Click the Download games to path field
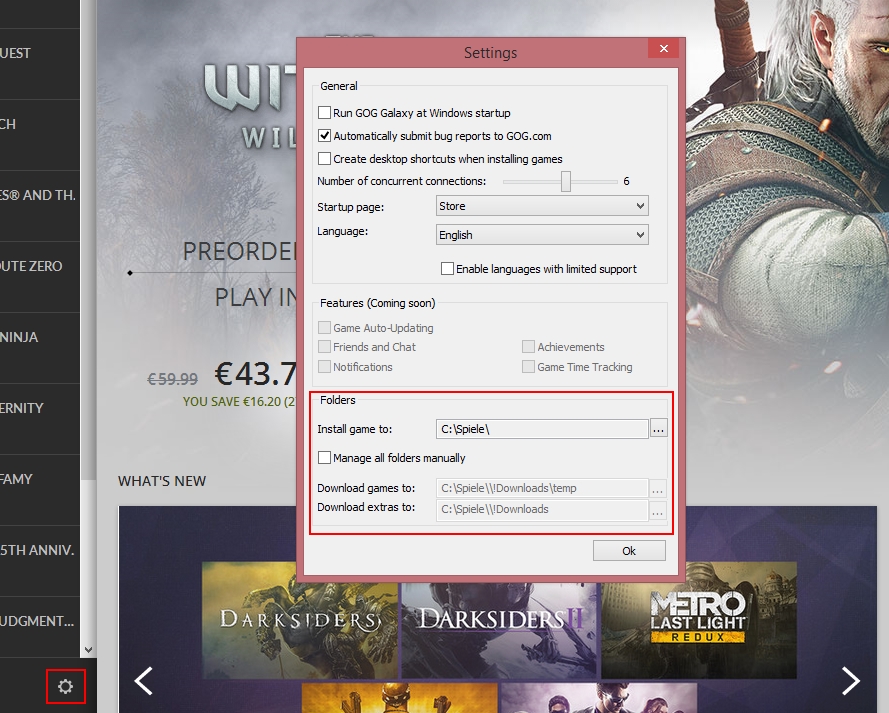The image size is (889, 713). coord(542,488)
